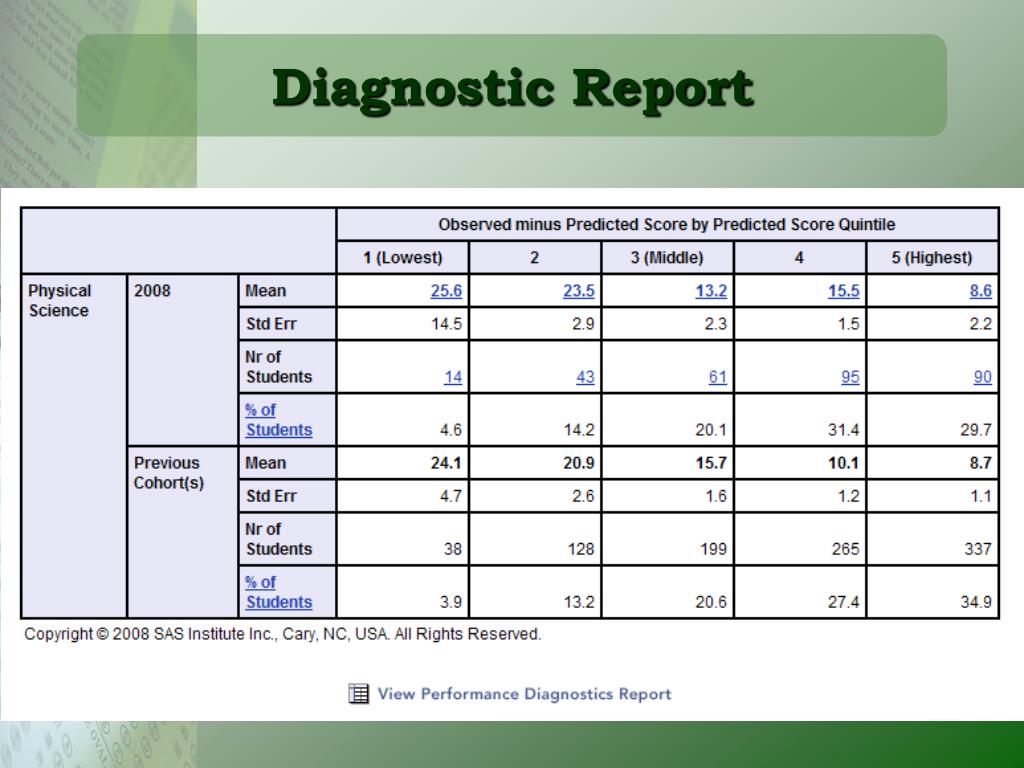Select the Physical Science row header
The height and width of the screenshot is (768, 1024).
coord(63,300)
